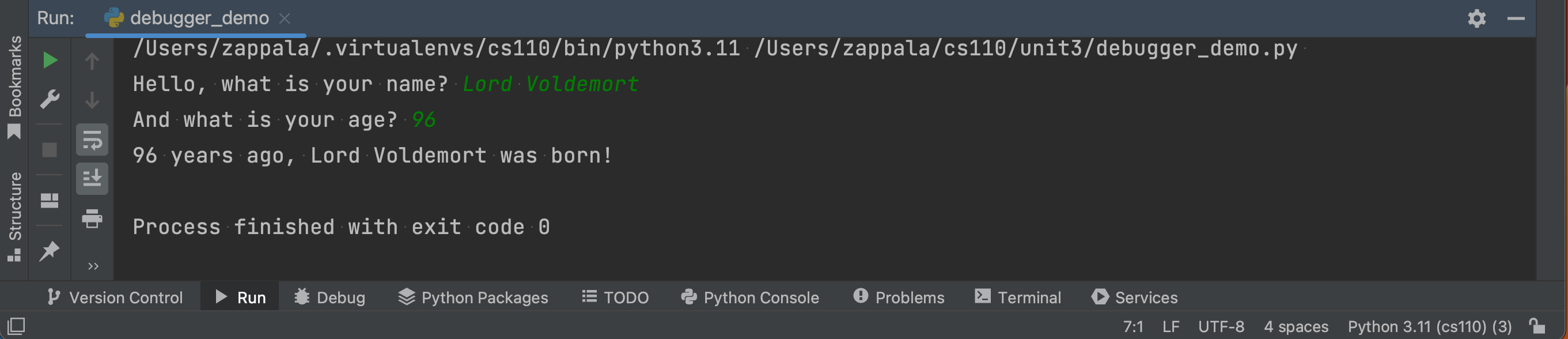This screenshot has height=339, width=1568.
Task: Toggle Scroll to End button
Action: 93,179
